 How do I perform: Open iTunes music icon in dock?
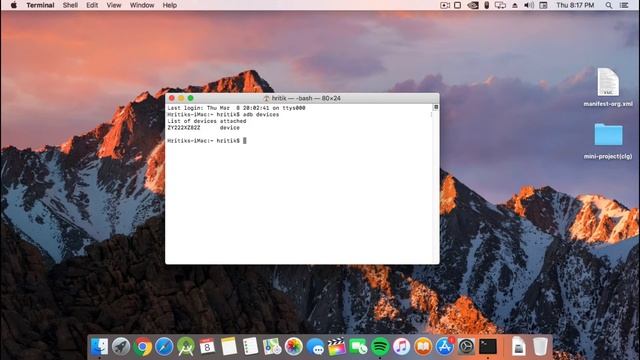point(402,347)
